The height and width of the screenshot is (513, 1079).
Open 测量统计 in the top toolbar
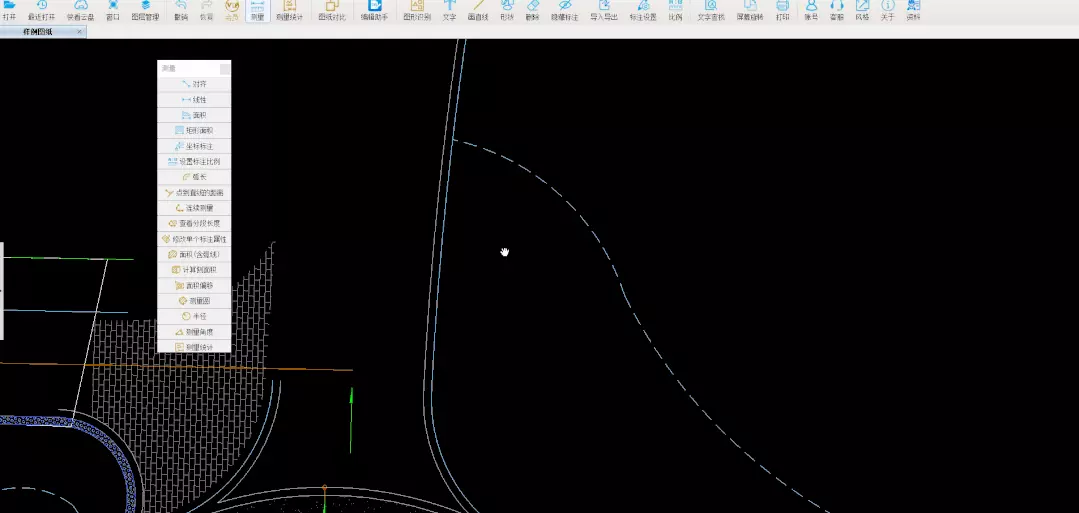(x=289, y=10)
